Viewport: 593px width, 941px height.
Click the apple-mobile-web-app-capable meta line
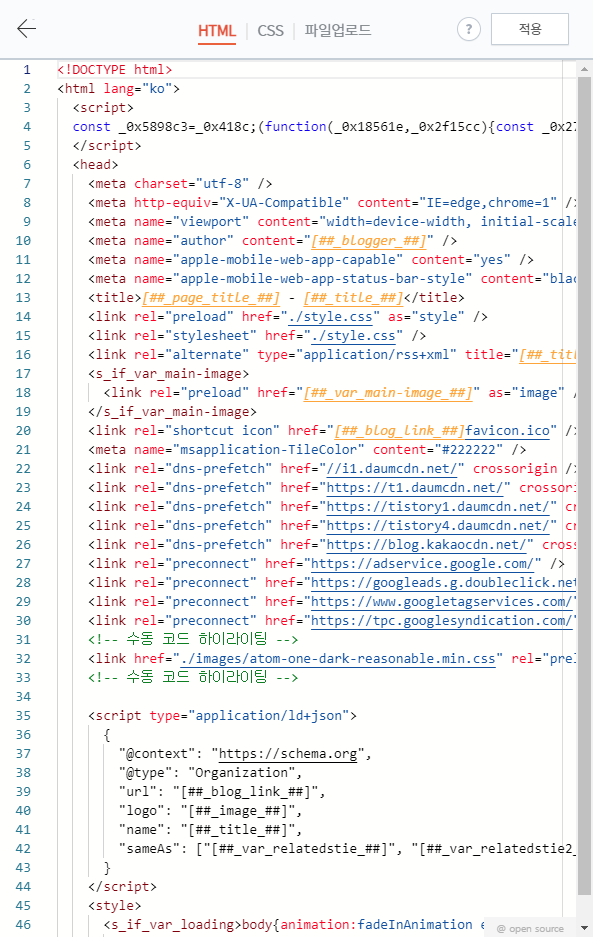coord(311,260)
